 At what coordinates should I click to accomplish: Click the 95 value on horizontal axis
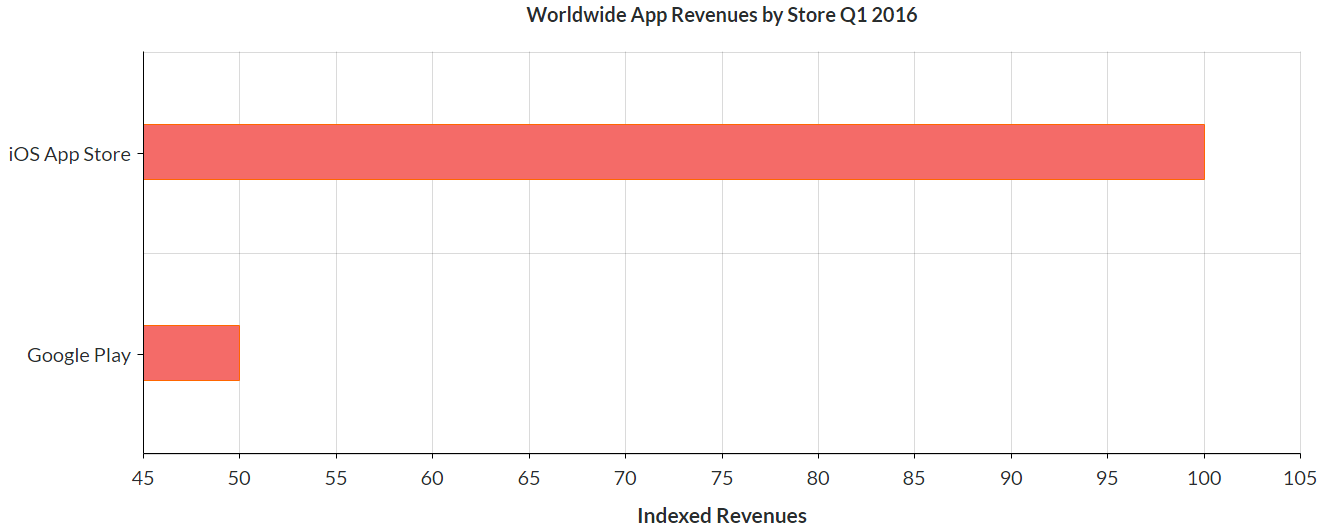coord(1107,480)
